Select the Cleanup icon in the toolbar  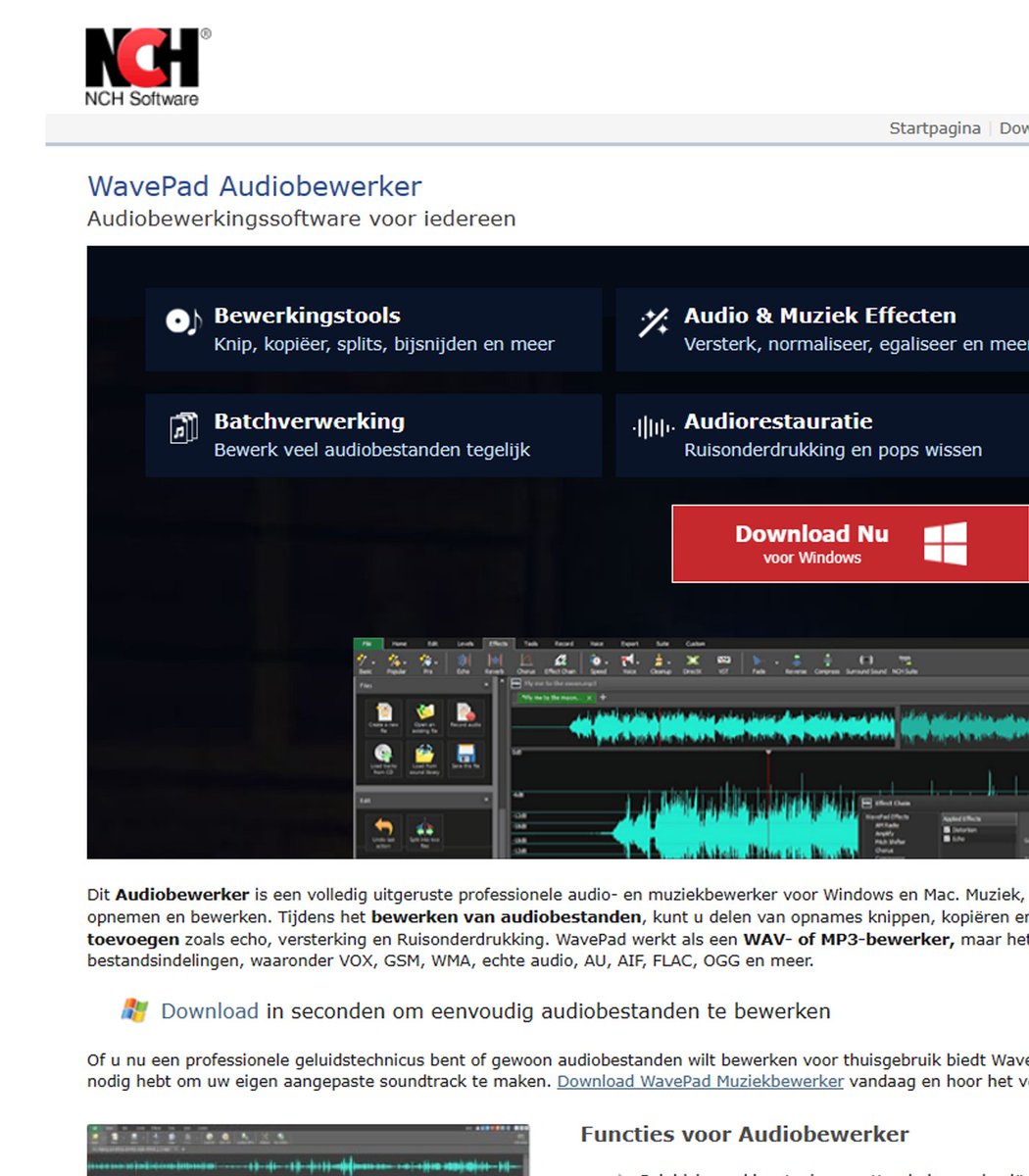pyautogui.click(x=660, y=662)
